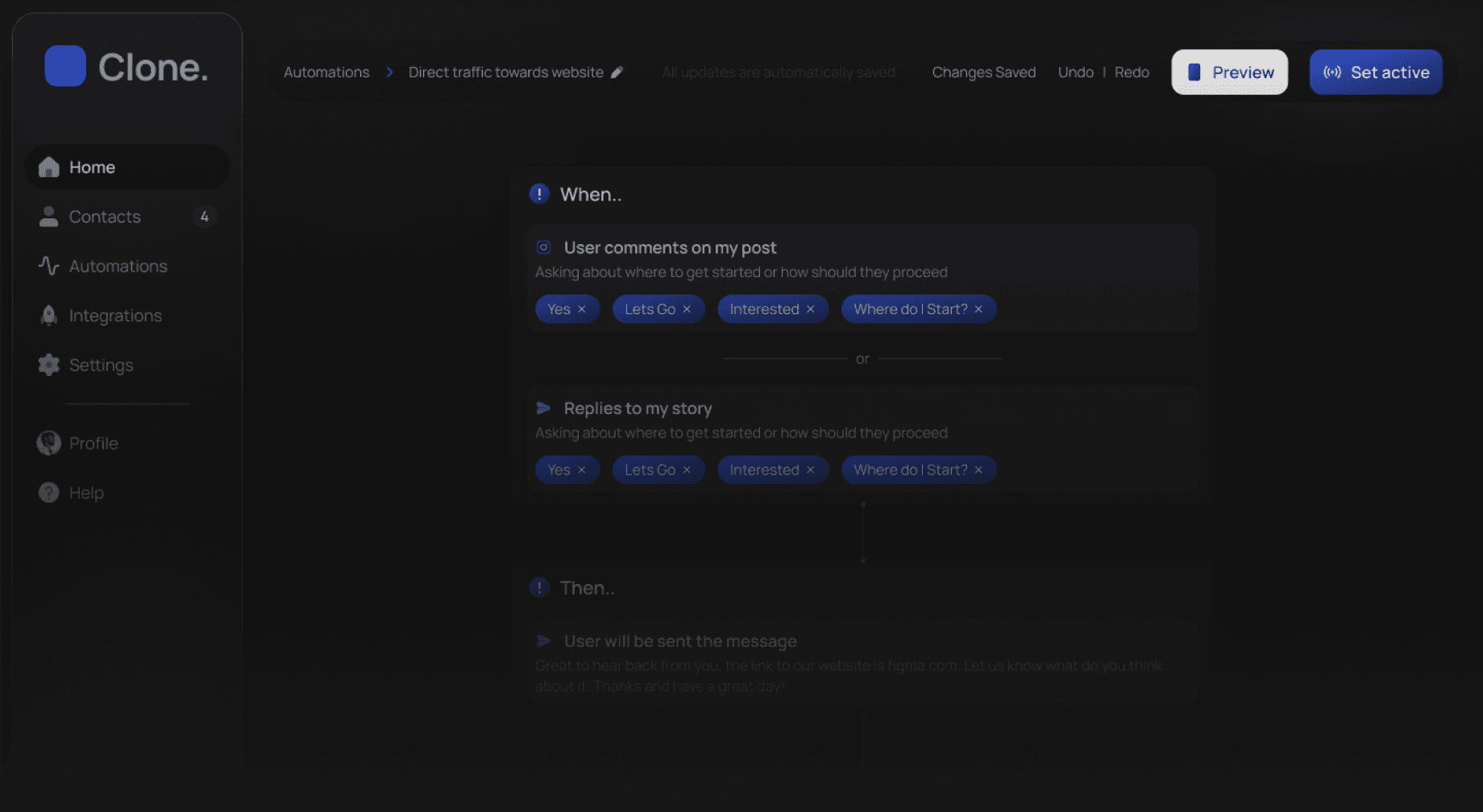The height and width of the screenshot is (812, 1483).
Task: Click the send icon beside Replies to my story
Action: [544, 408]
